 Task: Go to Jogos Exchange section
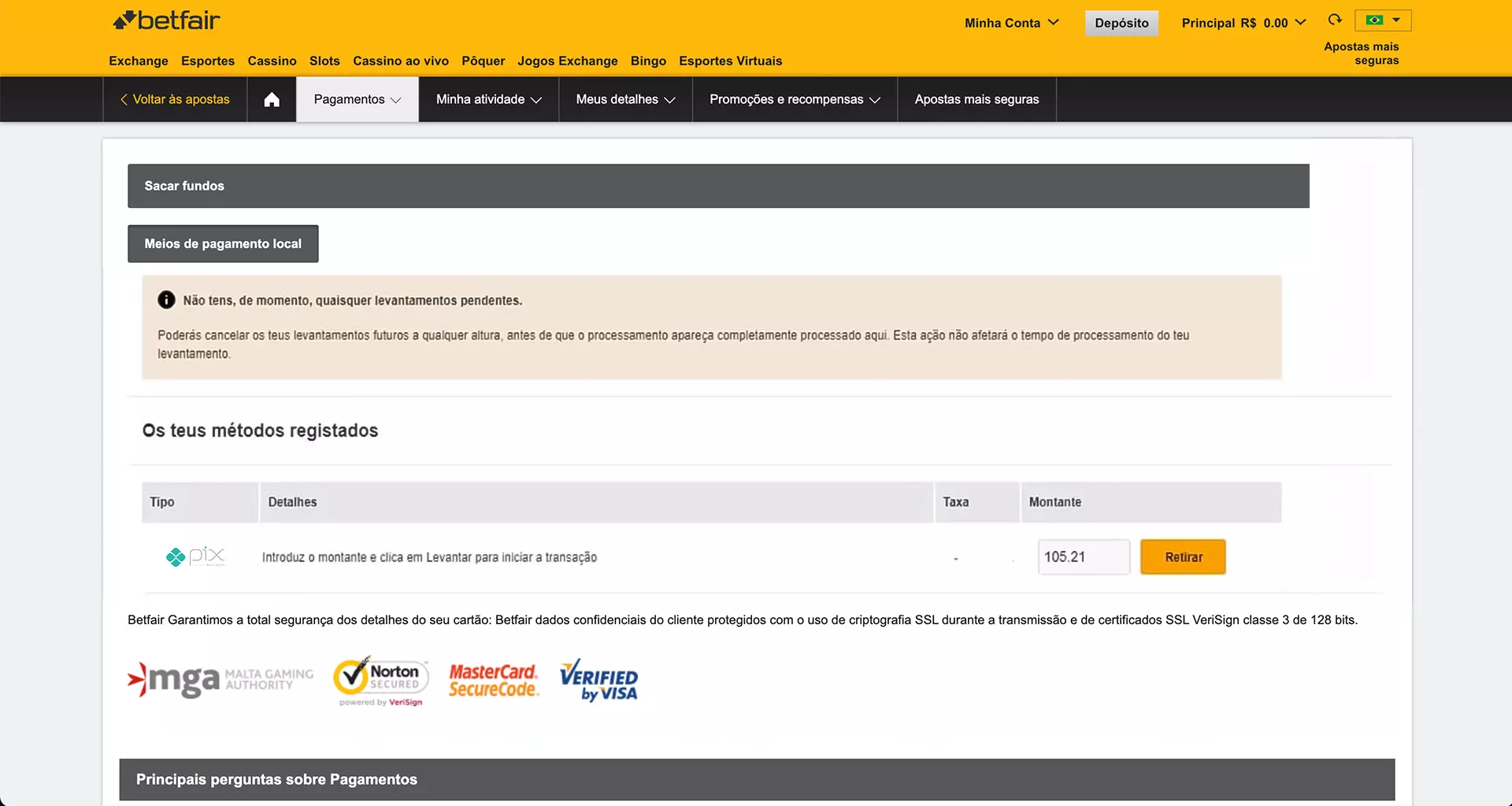coord(568,61)
